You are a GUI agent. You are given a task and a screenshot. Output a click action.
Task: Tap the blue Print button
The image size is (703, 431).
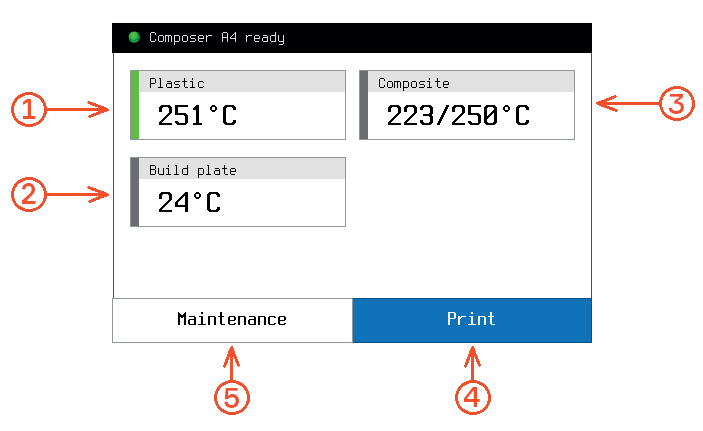coord(472,320)
